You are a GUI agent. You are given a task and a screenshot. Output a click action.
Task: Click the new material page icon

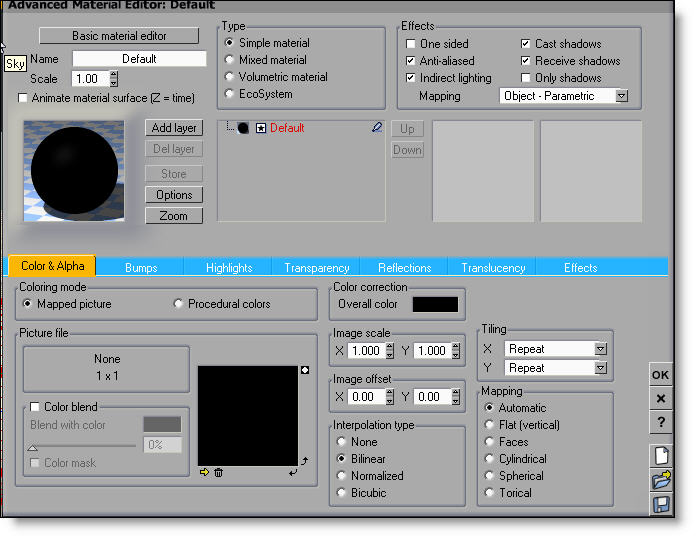(x=660, y=456)
